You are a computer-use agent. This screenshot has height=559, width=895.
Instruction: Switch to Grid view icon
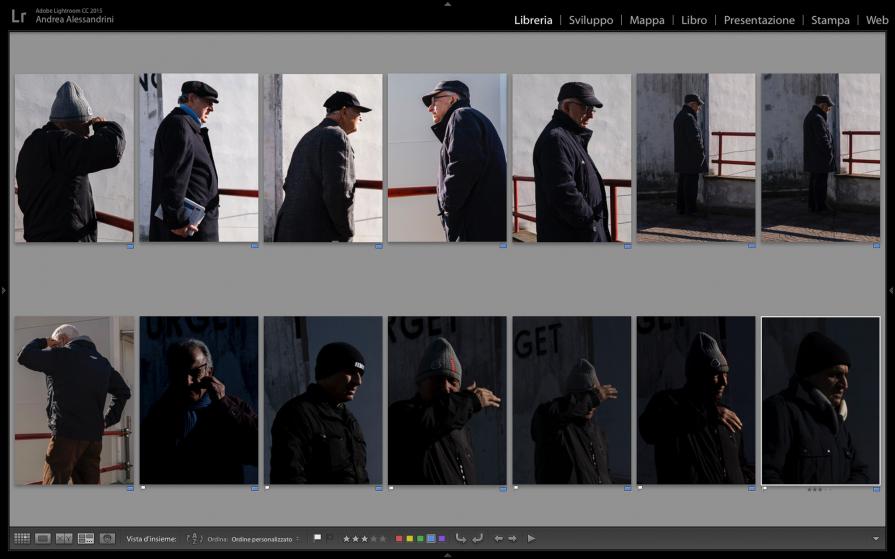(x=21, y=538)
